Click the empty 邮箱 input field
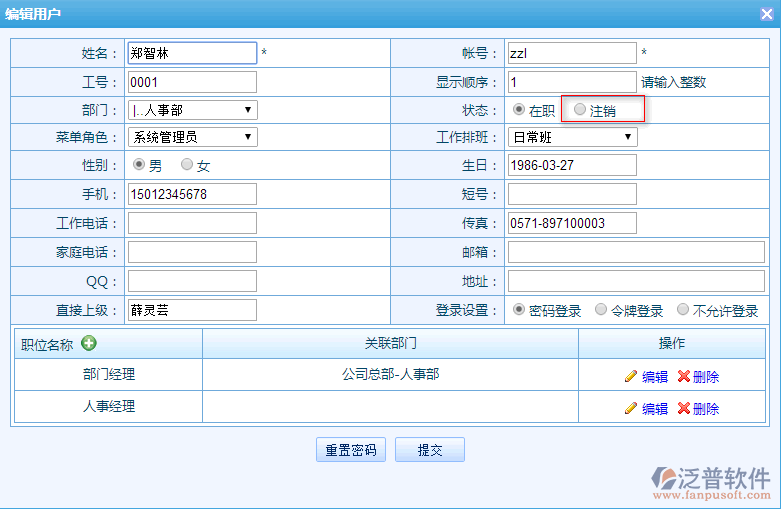This screenshot has height=511, width=781. [x=636, y=252]
